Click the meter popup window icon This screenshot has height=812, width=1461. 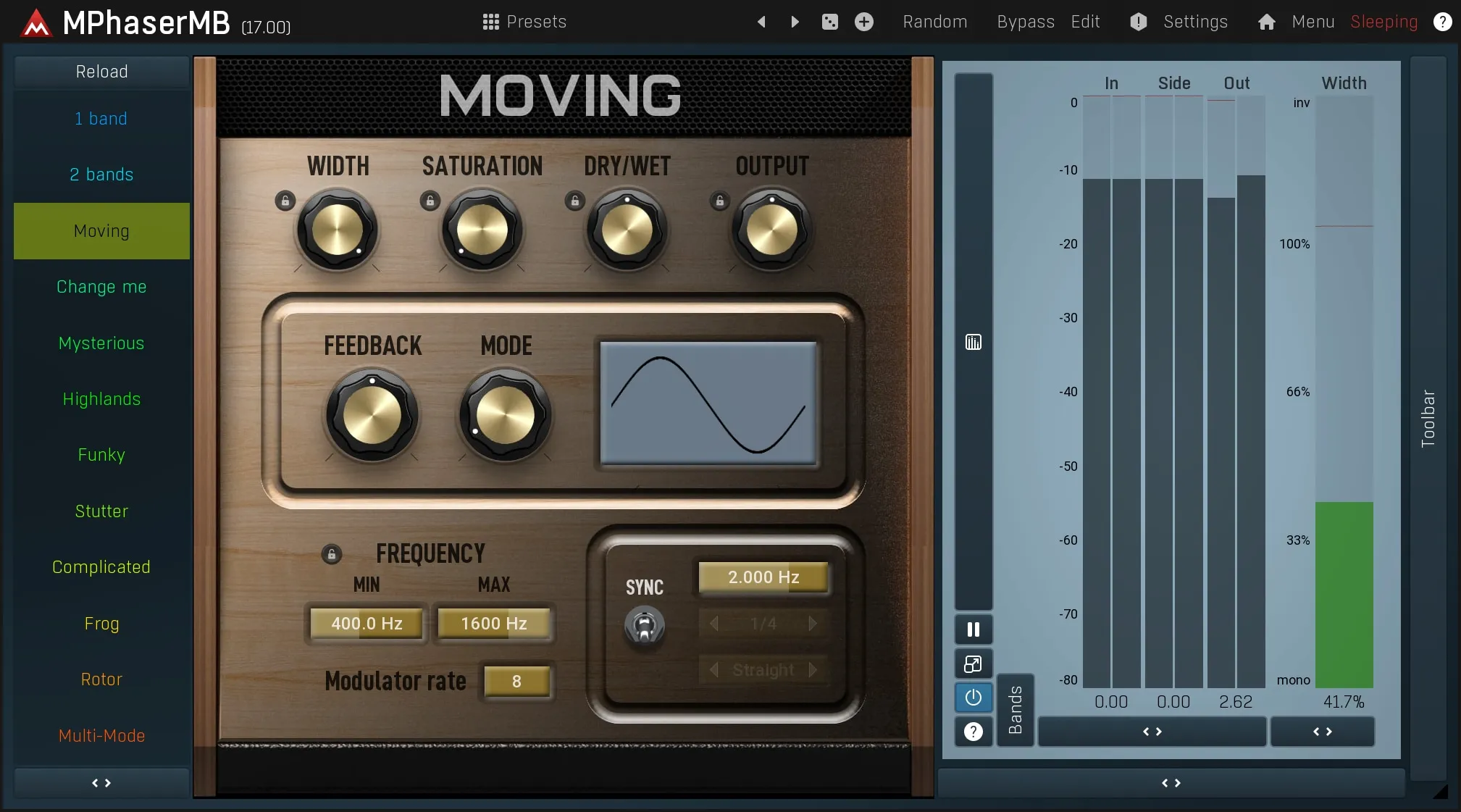click(973, 664)
